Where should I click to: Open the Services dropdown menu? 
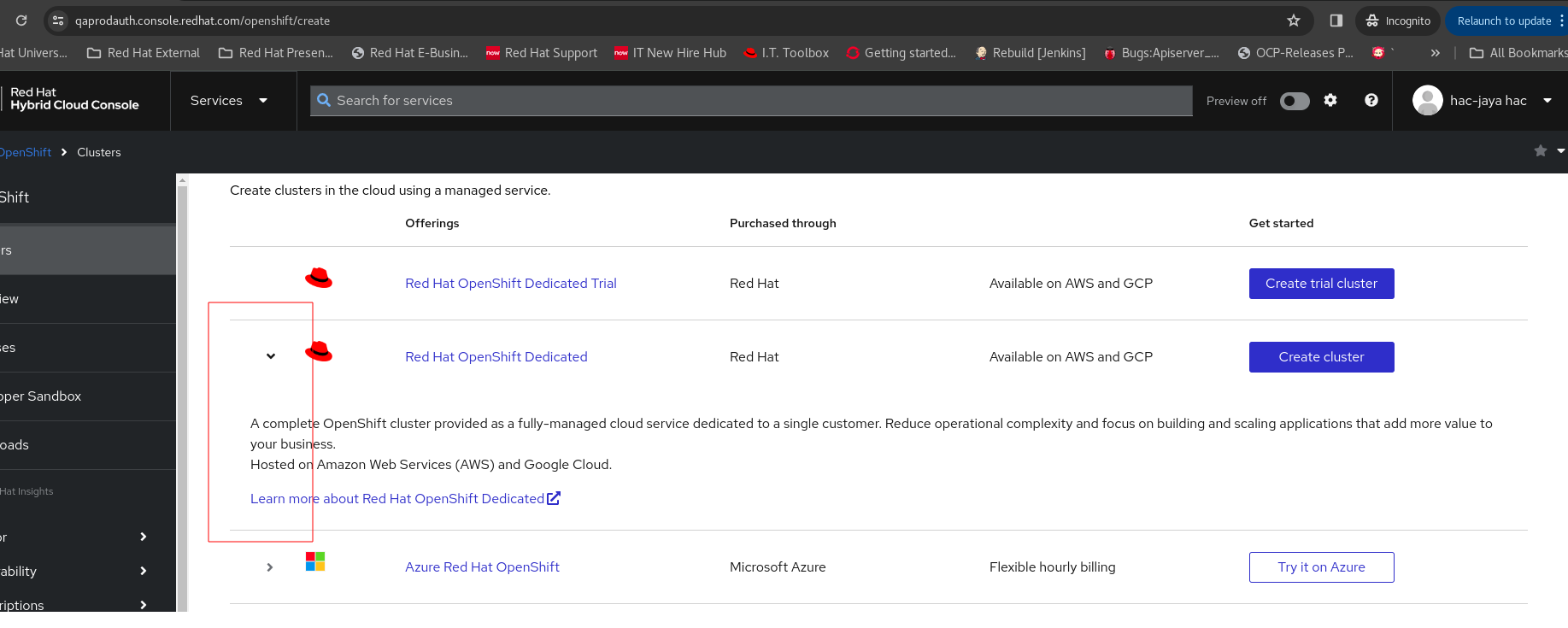229,101
